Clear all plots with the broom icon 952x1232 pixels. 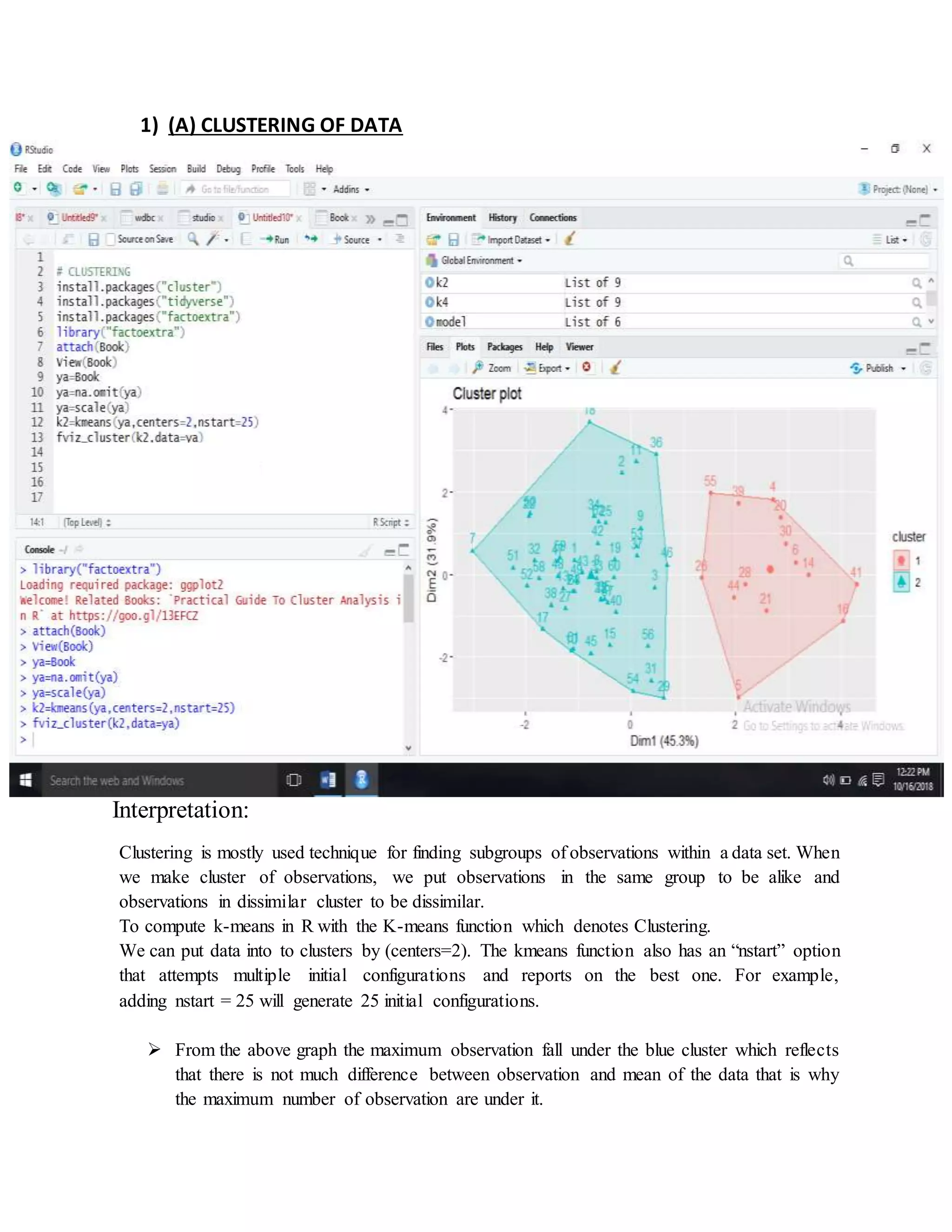[616, 368]
